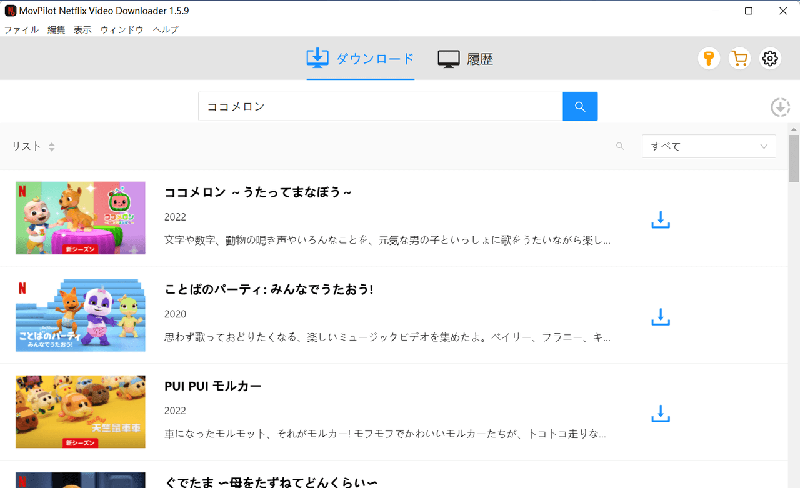Download ことばのパーティ: みんなでうたおう!
The height and width of the screenshot is (488, 800).
click(660, 316)
